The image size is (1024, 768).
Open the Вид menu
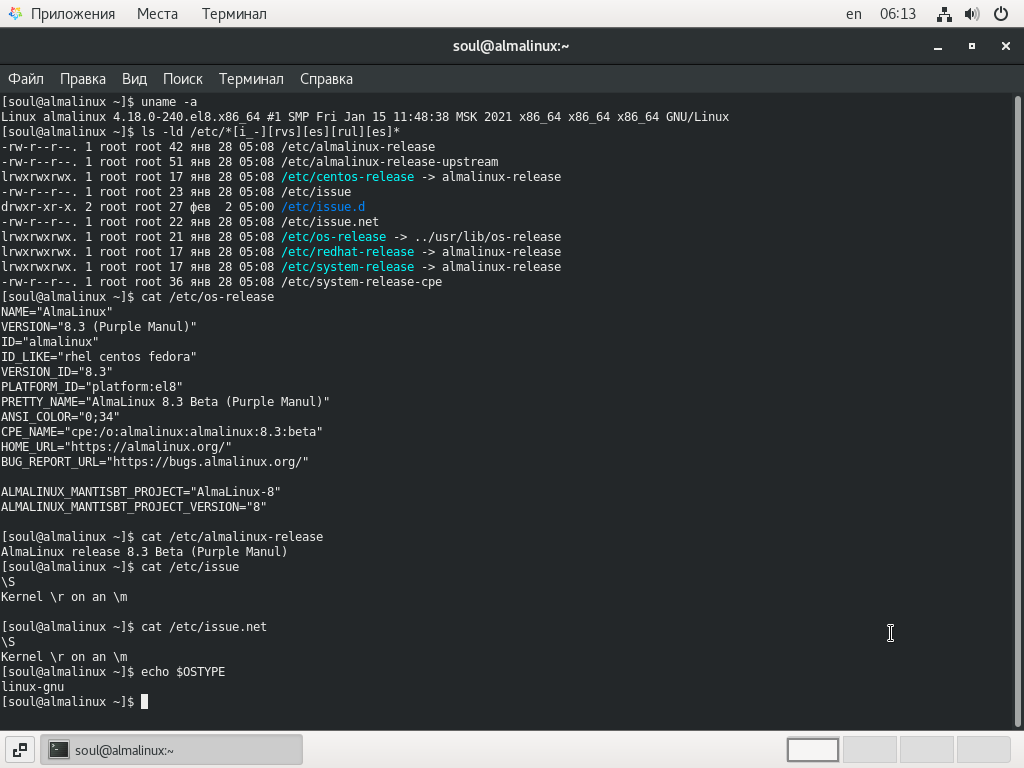tap(134, 79)
